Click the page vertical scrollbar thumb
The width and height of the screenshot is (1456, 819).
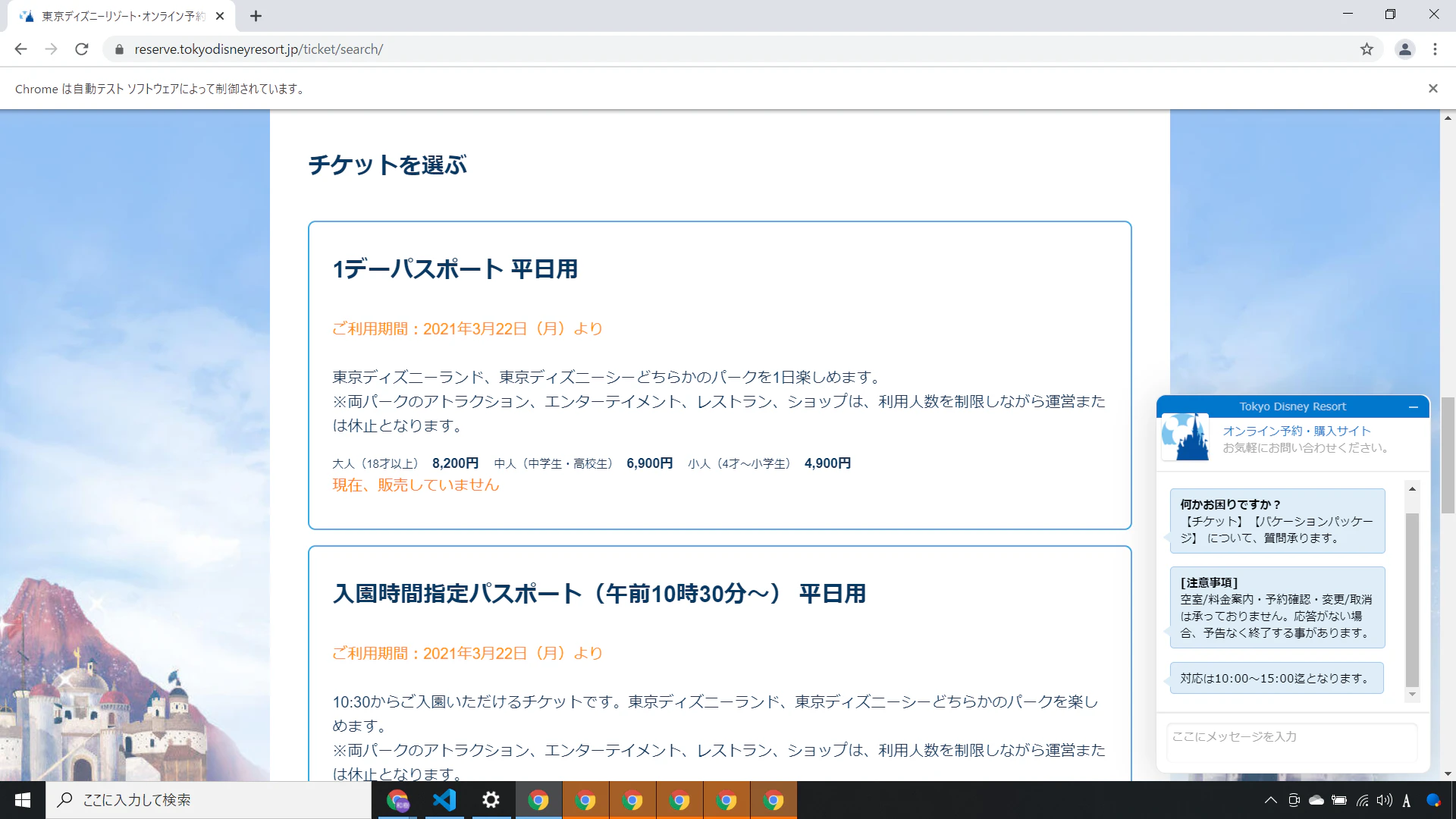click(1448, 455)
